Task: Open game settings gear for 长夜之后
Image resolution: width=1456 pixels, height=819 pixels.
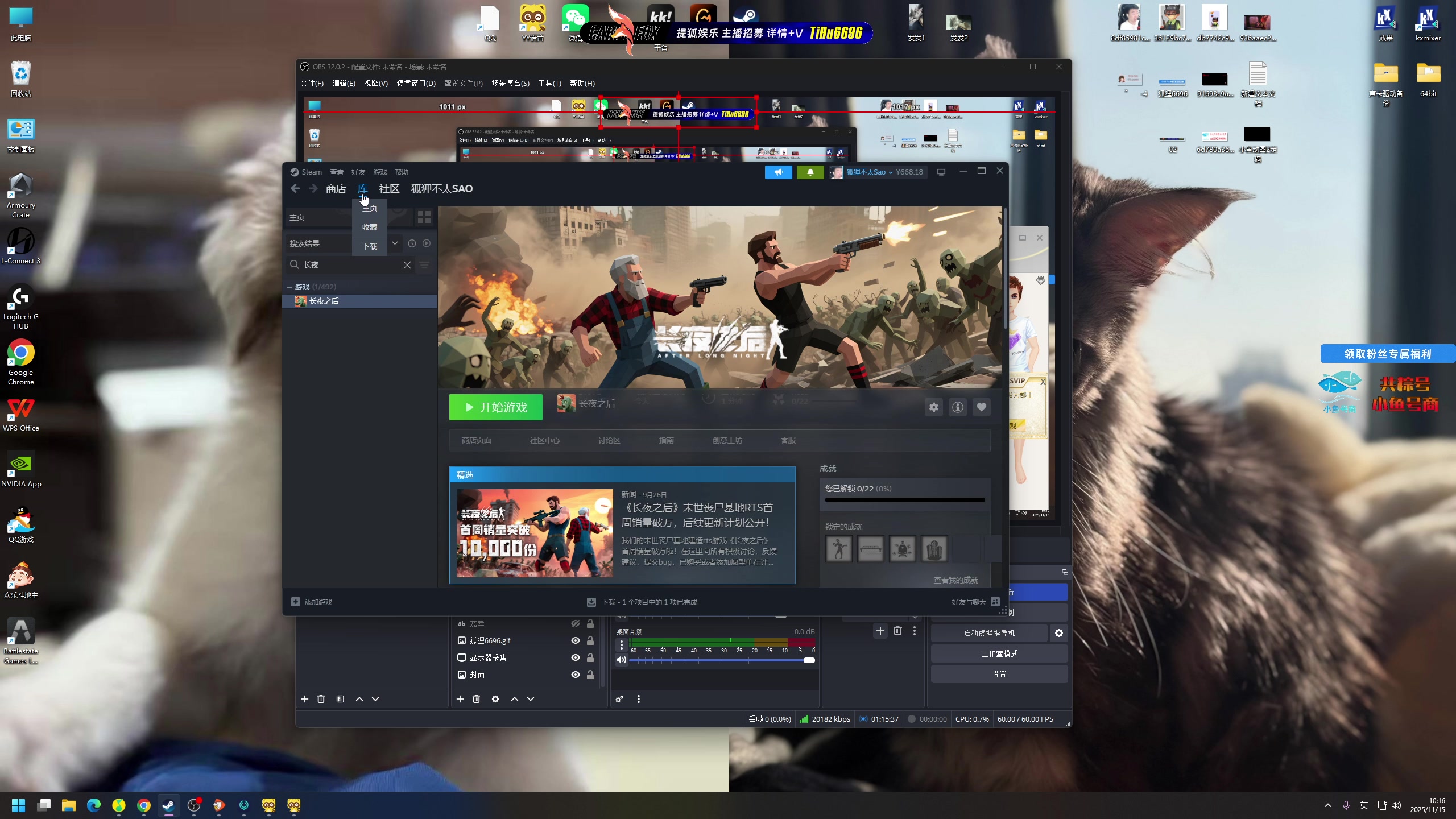Action: pyautogui.click(x=934, y=407)
